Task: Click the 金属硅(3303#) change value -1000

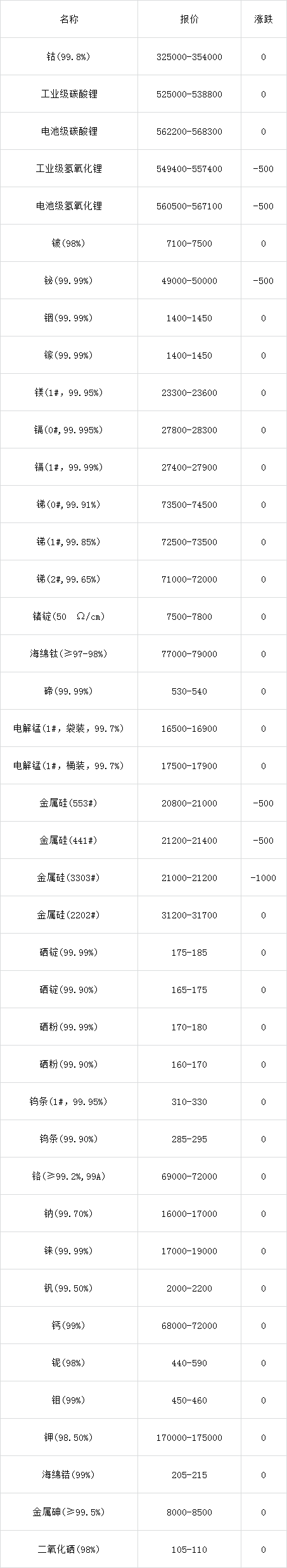Action: pos(264,878)
